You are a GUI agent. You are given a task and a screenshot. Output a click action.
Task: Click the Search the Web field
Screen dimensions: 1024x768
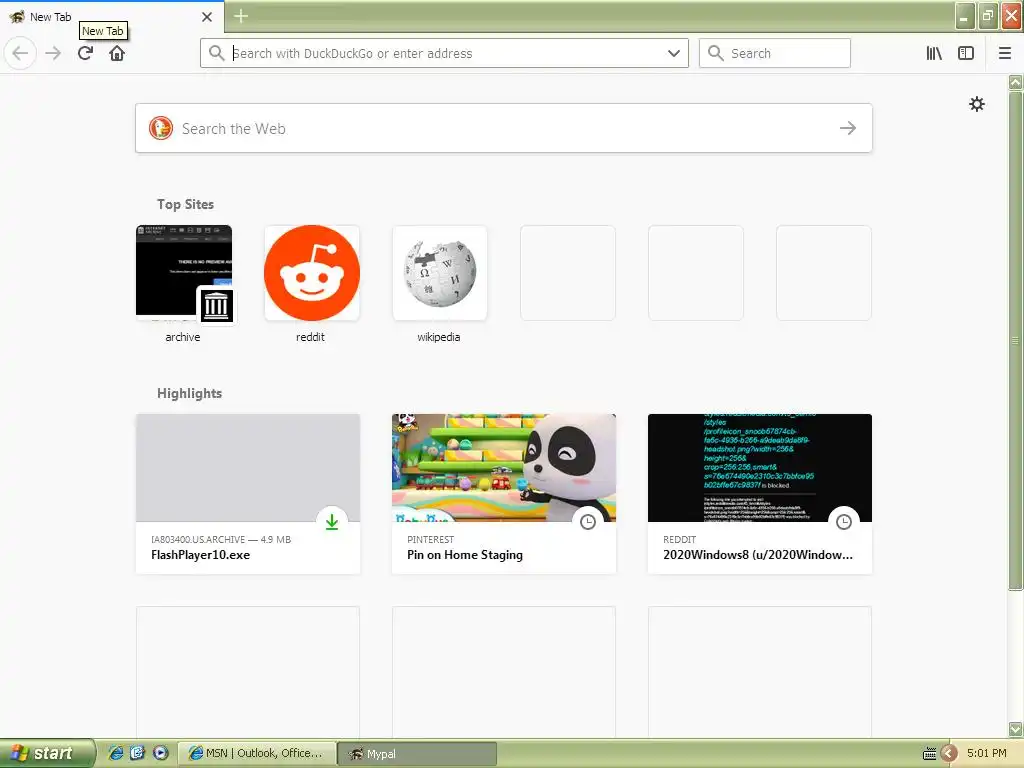(504, 128)
